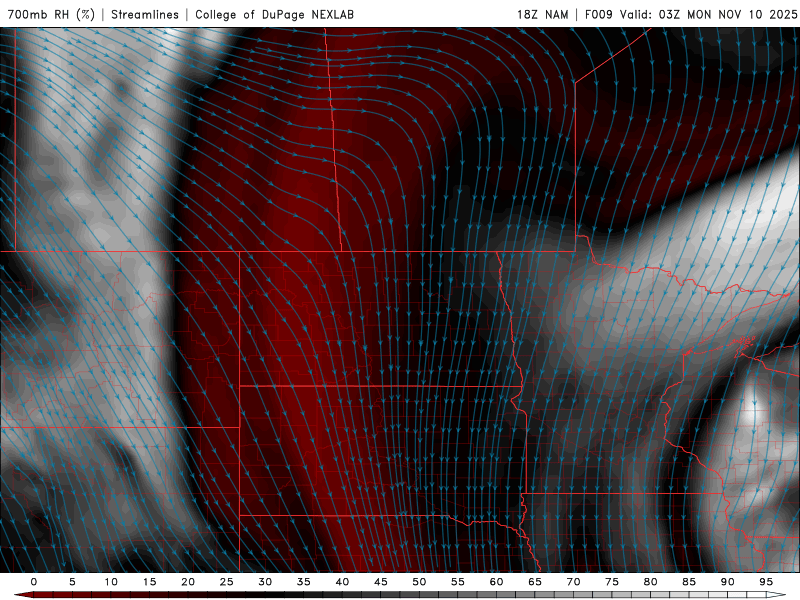Click the '18Z NAM' model label
This screenshot has width=800, height=600.
[542, 14]
